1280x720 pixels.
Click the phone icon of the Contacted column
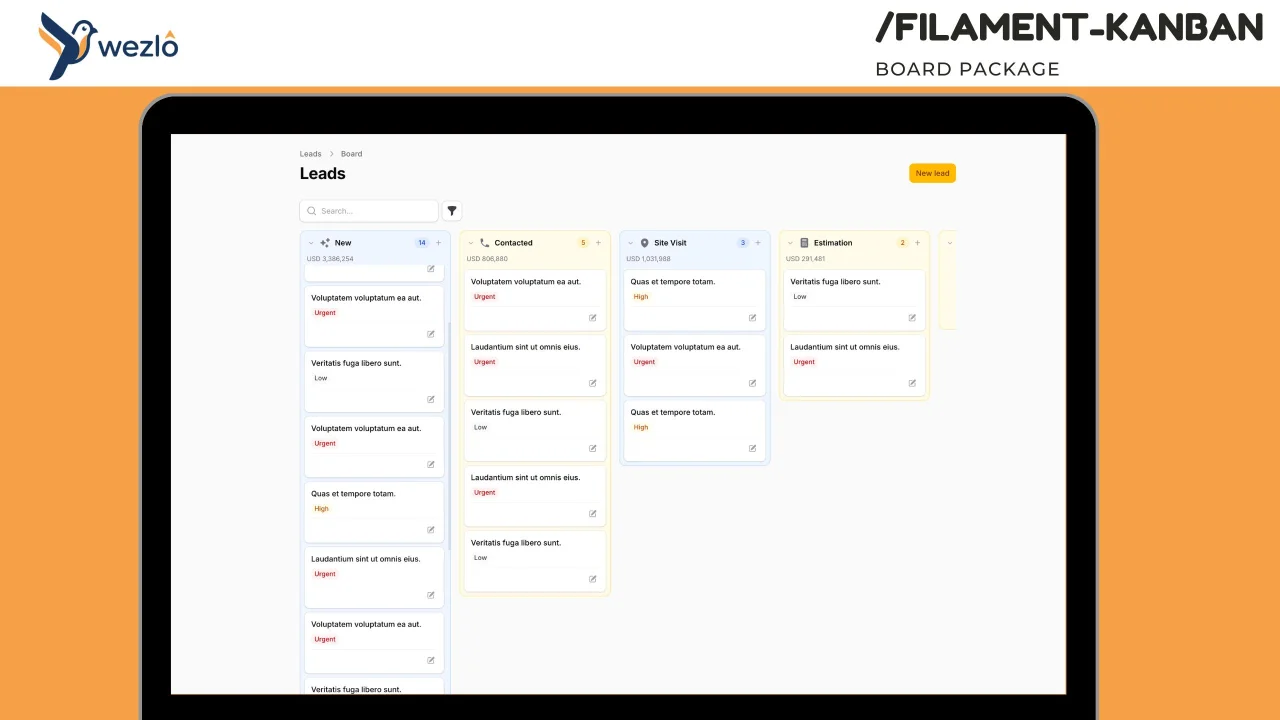pos(485,243)
